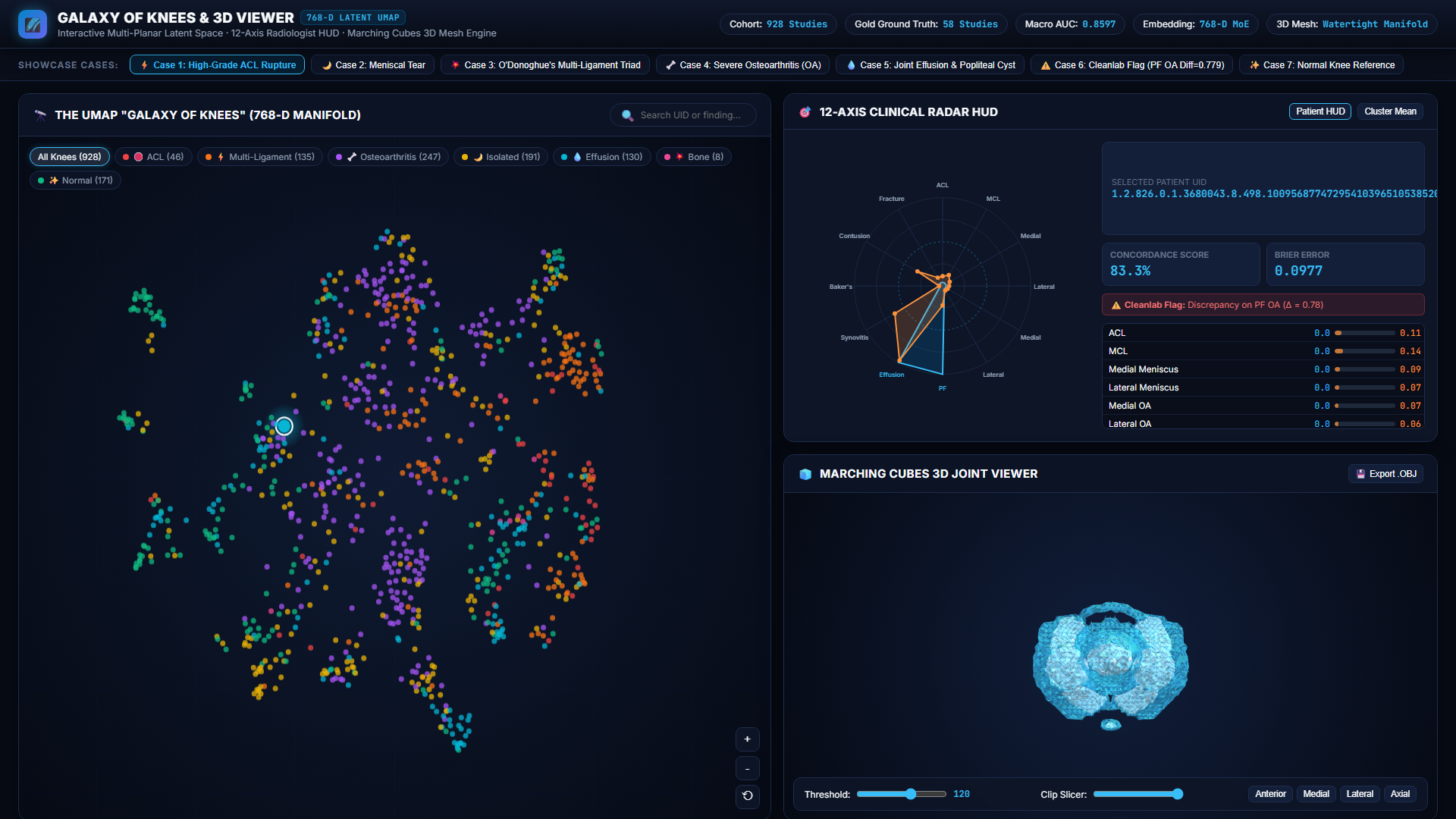The image size is (1456, 819).
Task: Zoom out the UMAP with minus button
Action: click(747, 768)
